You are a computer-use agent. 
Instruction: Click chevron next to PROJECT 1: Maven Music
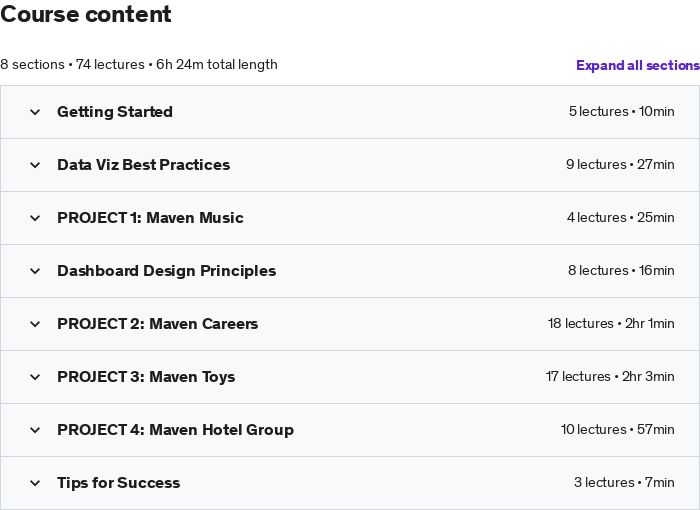[x=35, y=218]
